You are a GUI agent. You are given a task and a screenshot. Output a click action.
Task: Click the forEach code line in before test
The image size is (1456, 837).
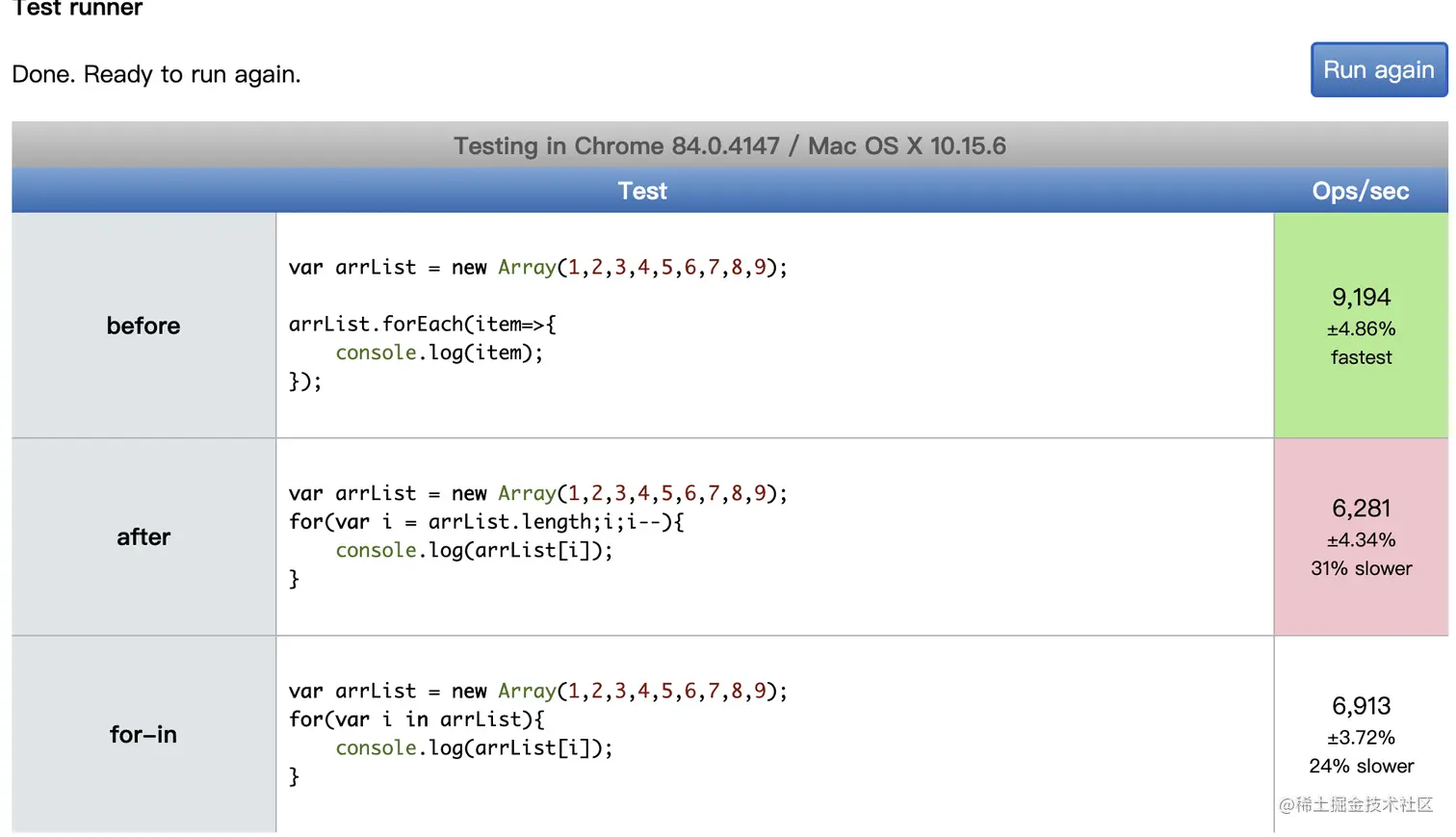[422, 324]
